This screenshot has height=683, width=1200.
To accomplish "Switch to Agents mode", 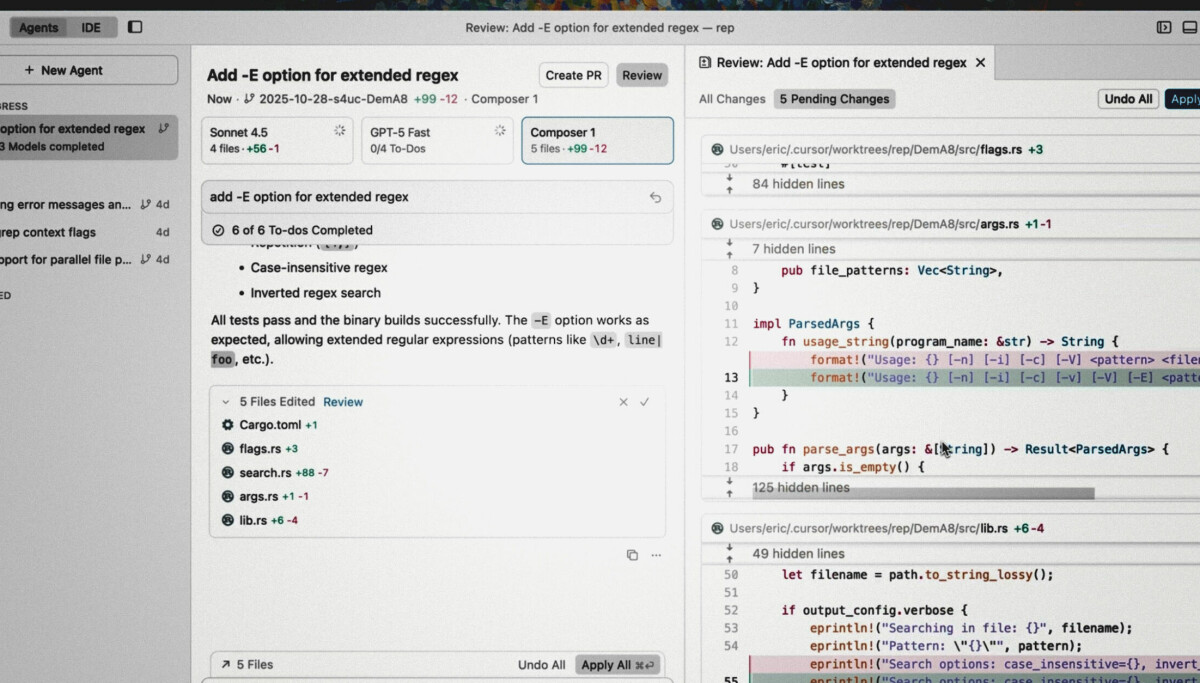I will (39, 27).
